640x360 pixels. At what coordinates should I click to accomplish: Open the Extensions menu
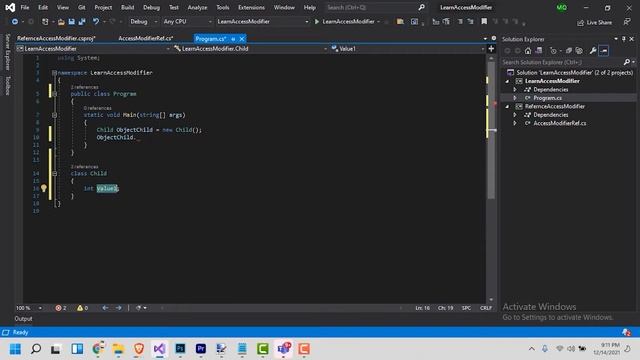[x=251, y=7]
